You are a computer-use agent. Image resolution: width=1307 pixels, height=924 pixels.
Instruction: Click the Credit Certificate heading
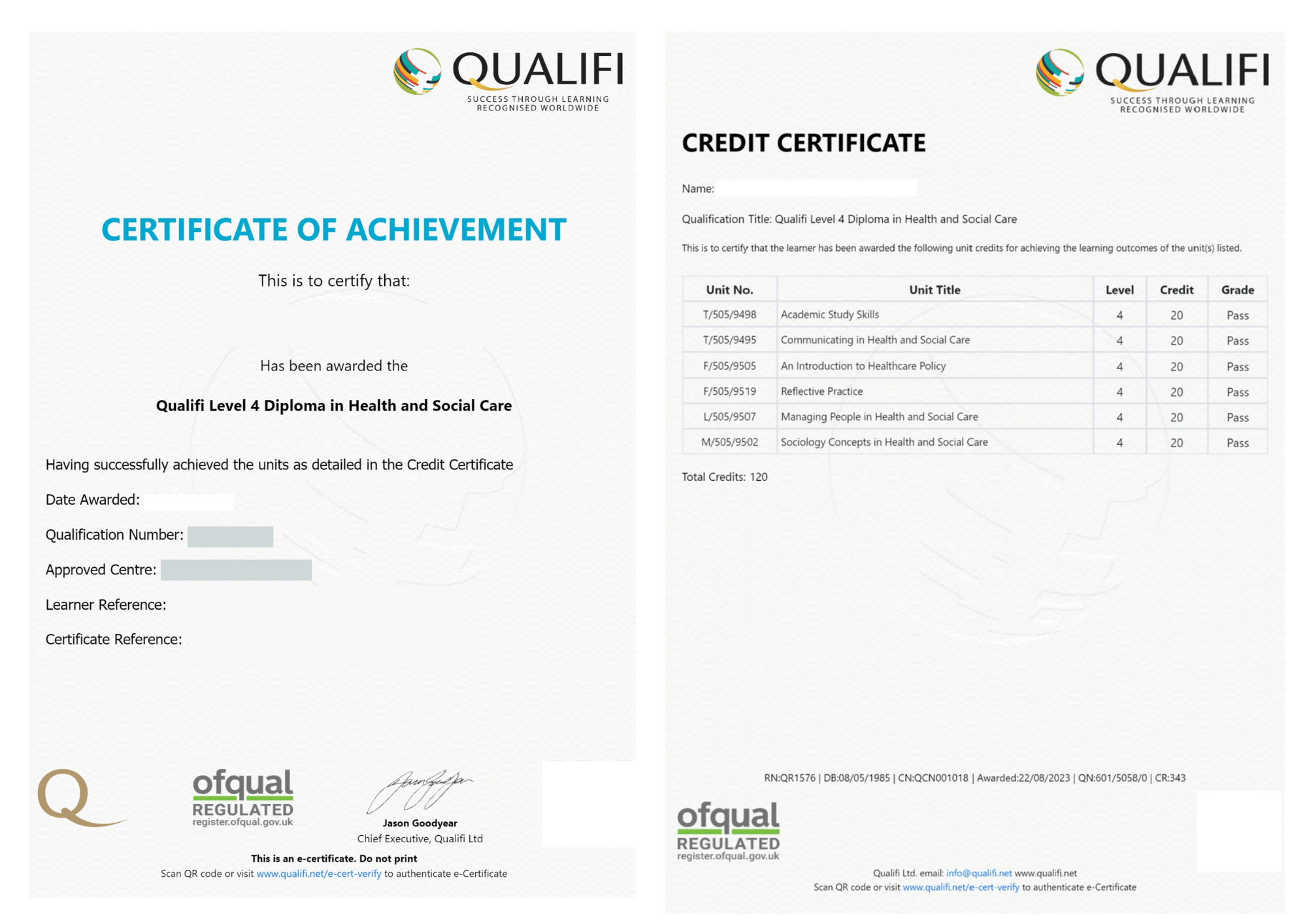click(x=804, y=143)
